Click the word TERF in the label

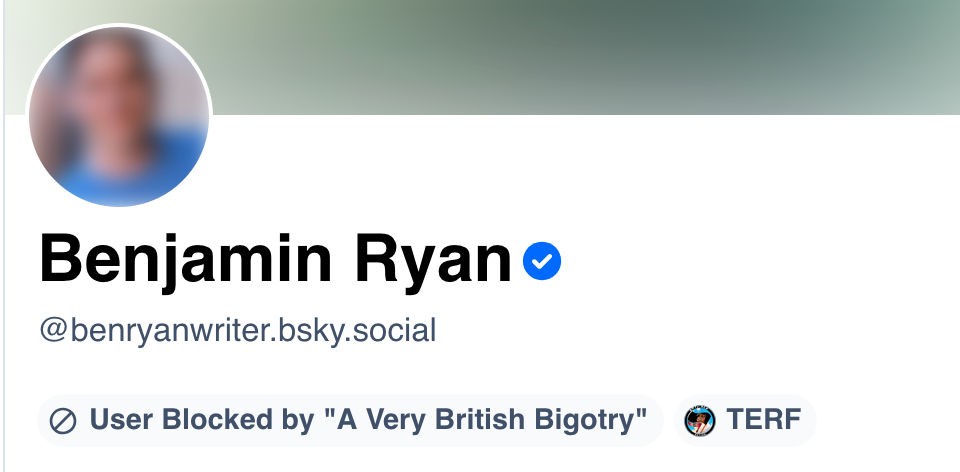point(763,421)
